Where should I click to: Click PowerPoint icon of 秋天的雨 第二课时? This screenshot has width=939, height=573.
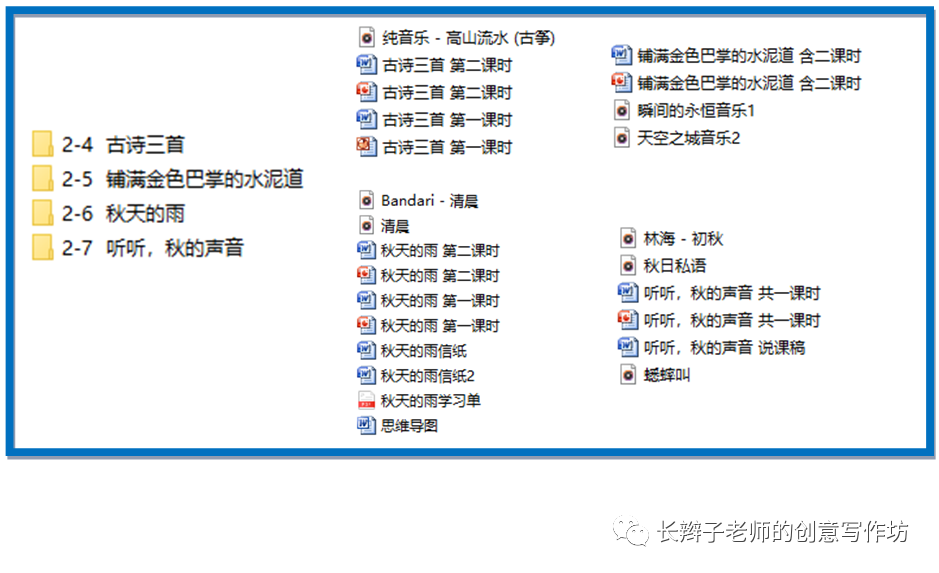point(366,275)
